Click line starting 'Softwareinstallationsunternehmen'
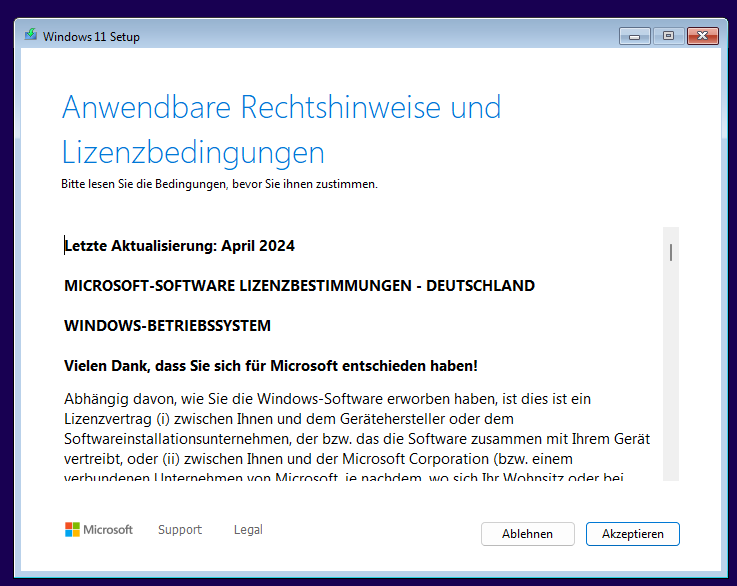Viewport: 737px width, 586px height. [357, 439]
